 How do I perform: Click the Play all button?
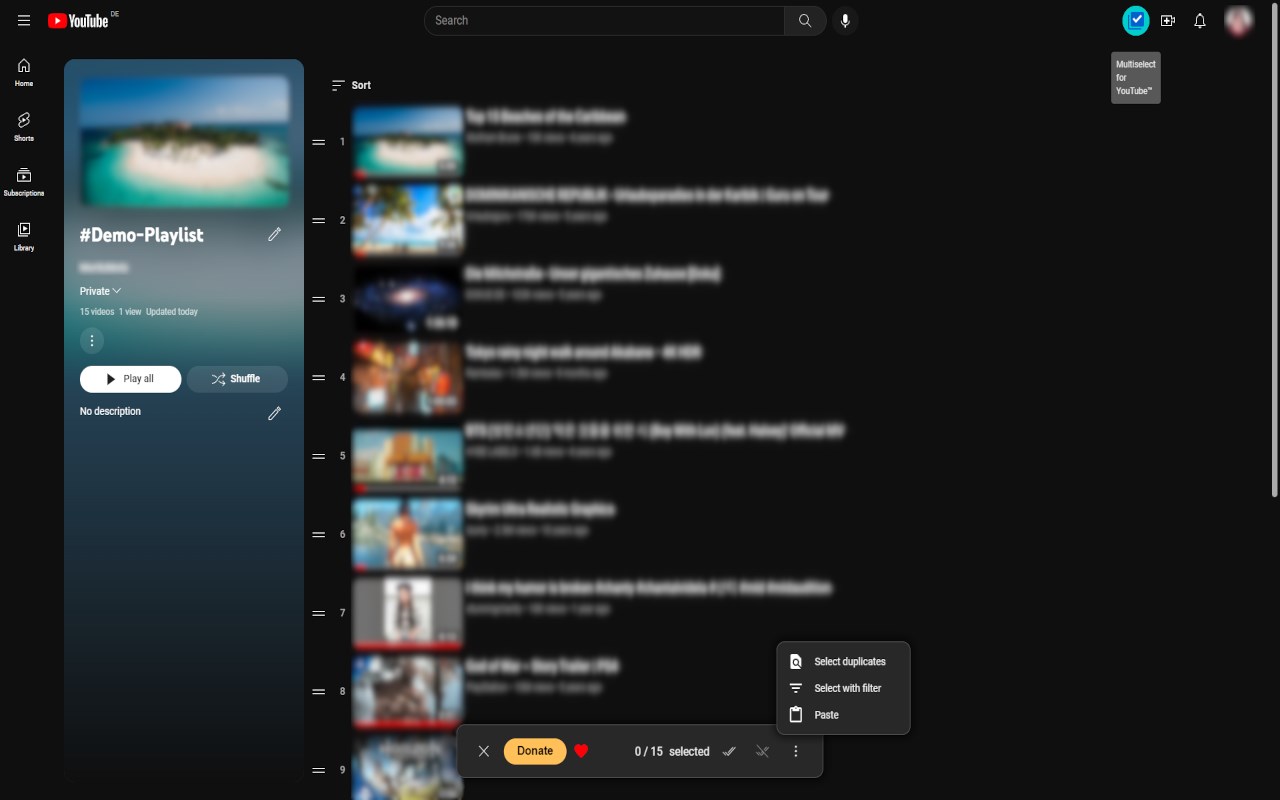tap(130, 379)
